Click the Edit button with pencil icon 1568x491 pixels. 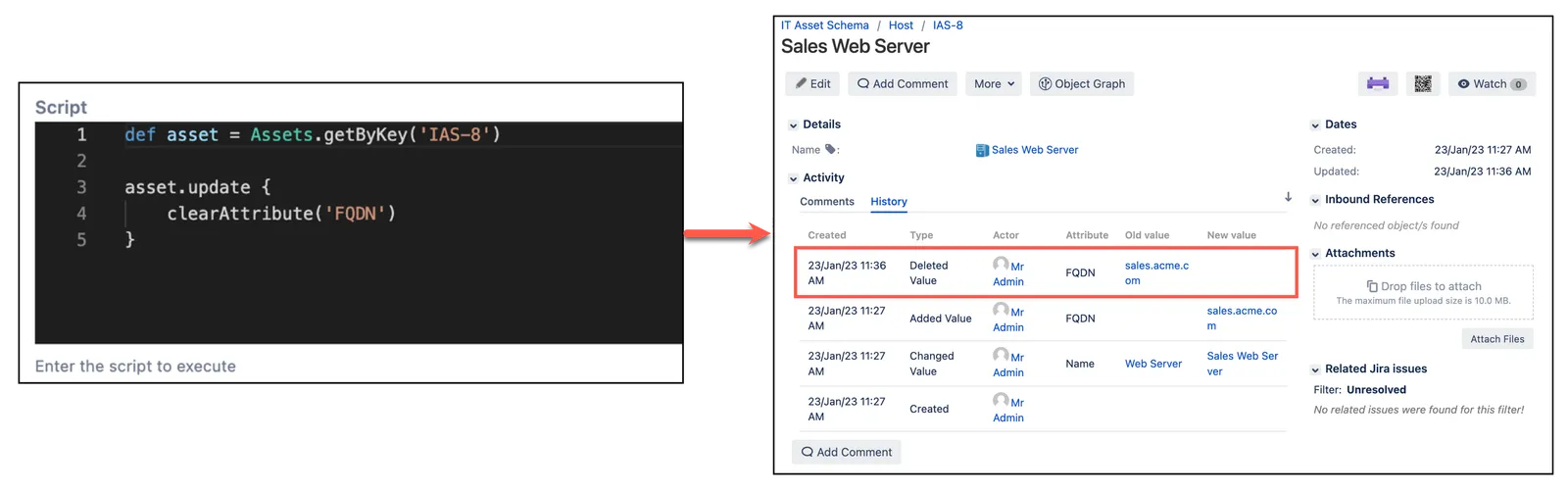(812, 84)
